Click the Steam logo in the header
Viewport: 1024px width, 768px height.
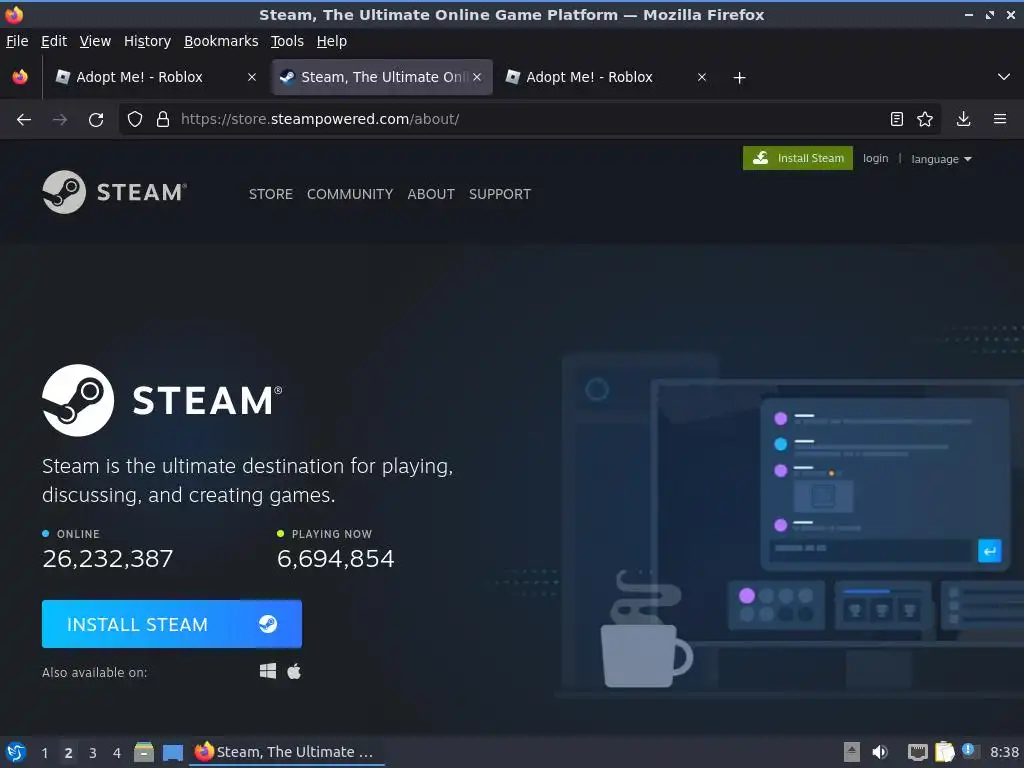tap(115, 192)
